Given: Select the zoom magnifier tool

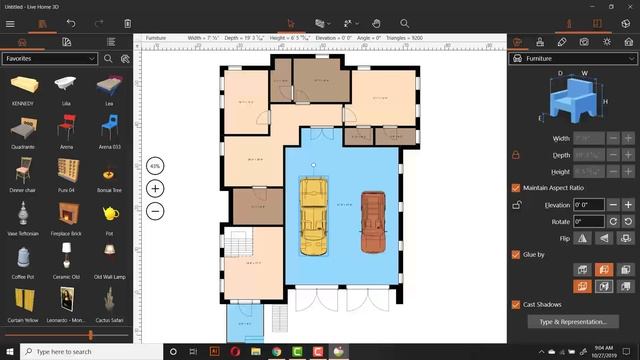Looking at the screenshot, I should [404, 24].
